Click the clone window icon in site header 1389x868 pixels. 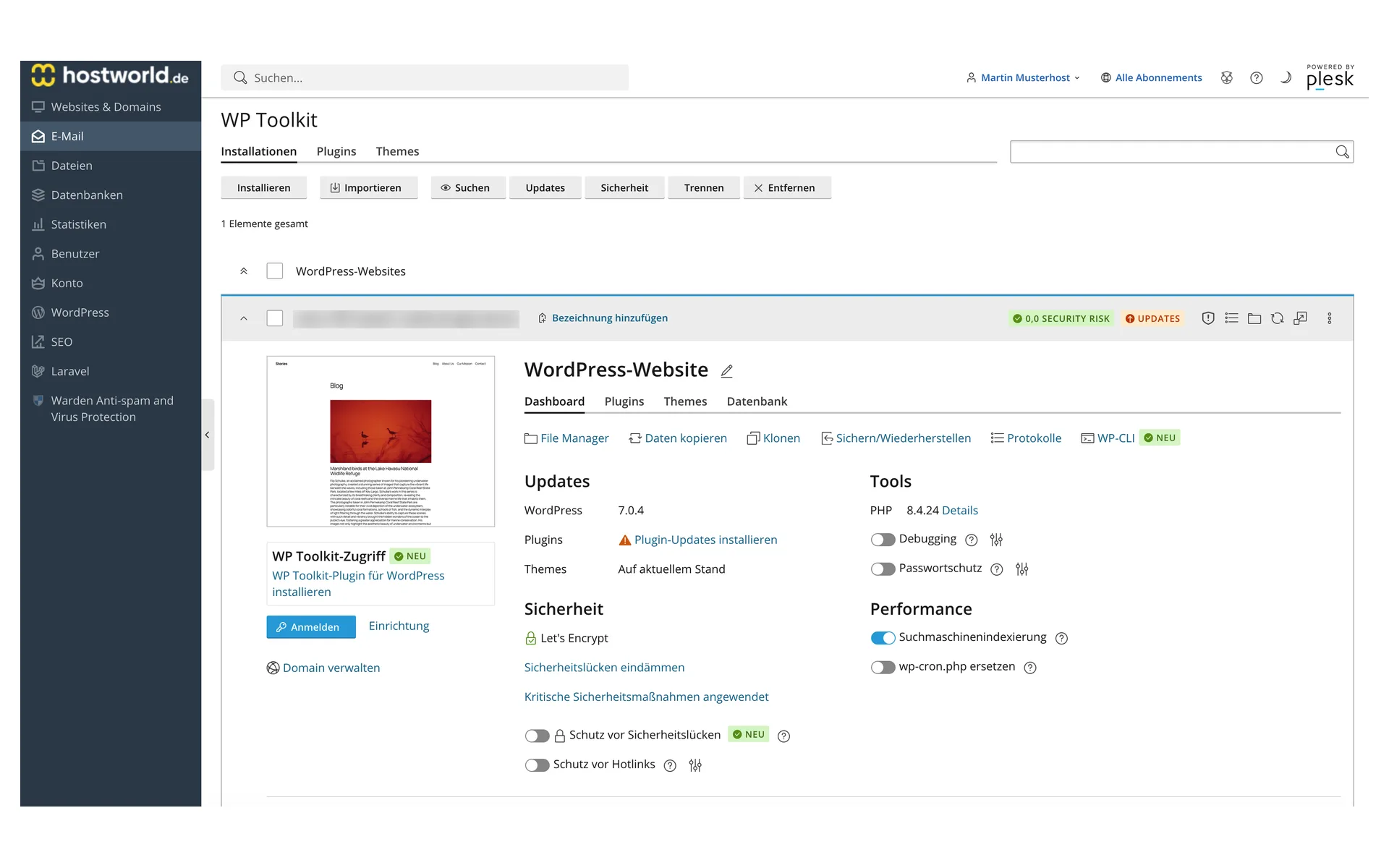[x=1301, y=318]
